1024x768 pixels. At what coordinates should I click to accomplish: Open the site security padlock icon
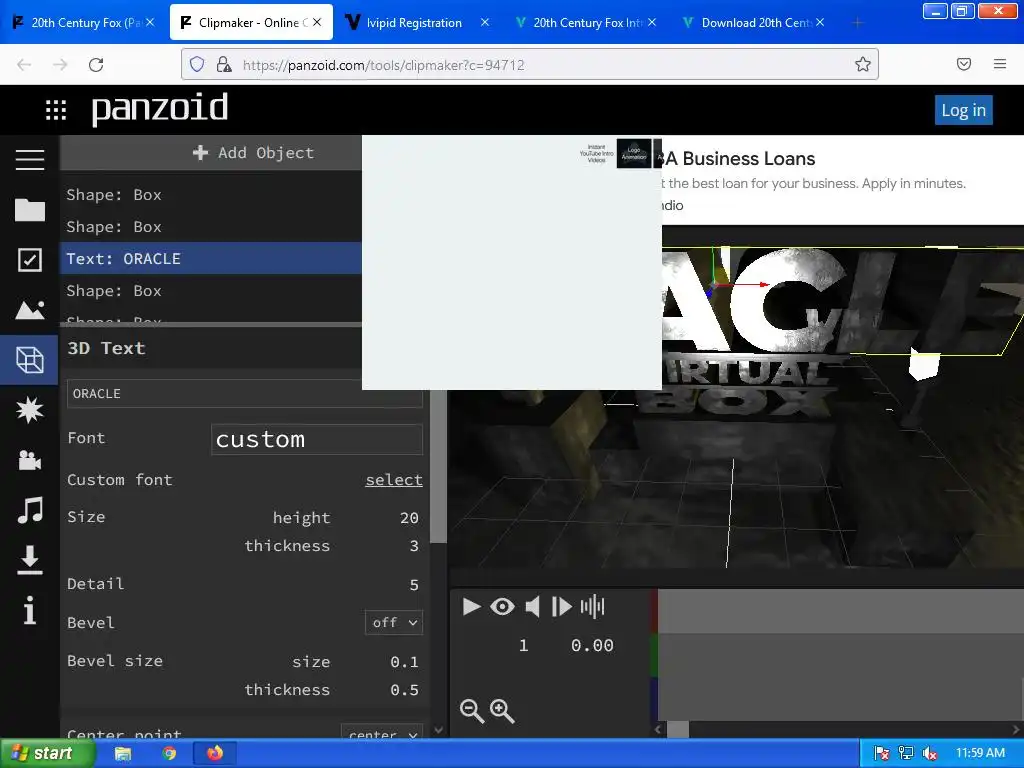(x=224, y=64)
